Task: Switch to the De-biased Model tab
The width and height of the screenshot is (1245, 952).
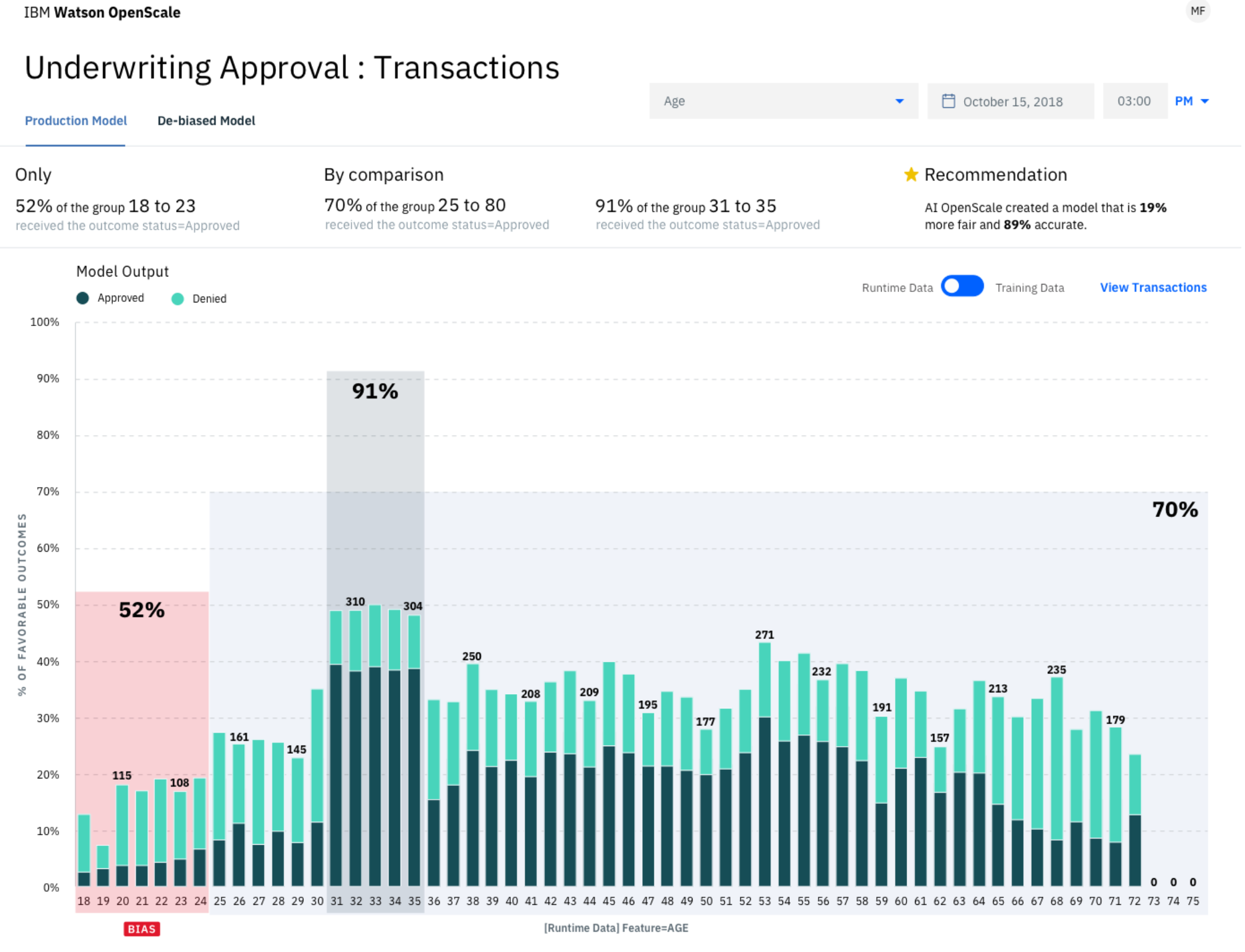Action: (206, 121)
